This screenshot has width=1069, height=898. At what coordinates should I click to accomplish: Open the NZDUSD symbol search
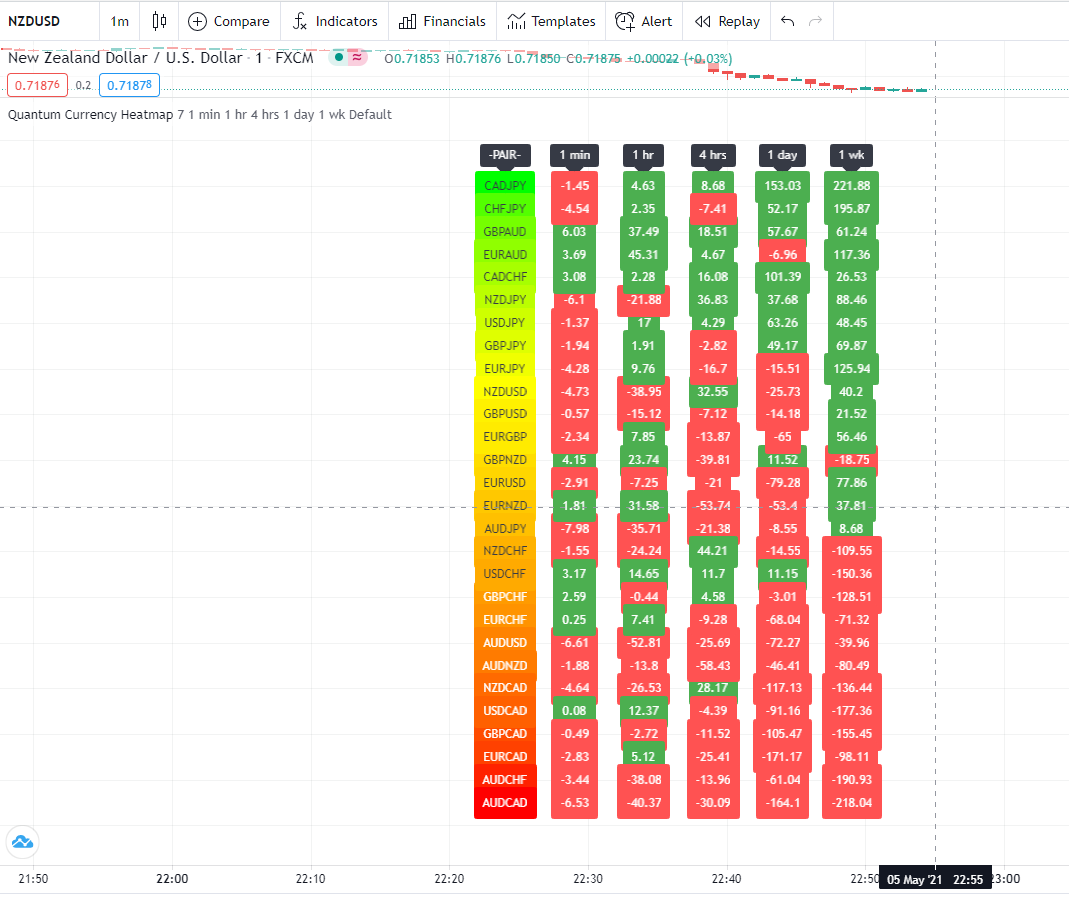tap(35, 20)
